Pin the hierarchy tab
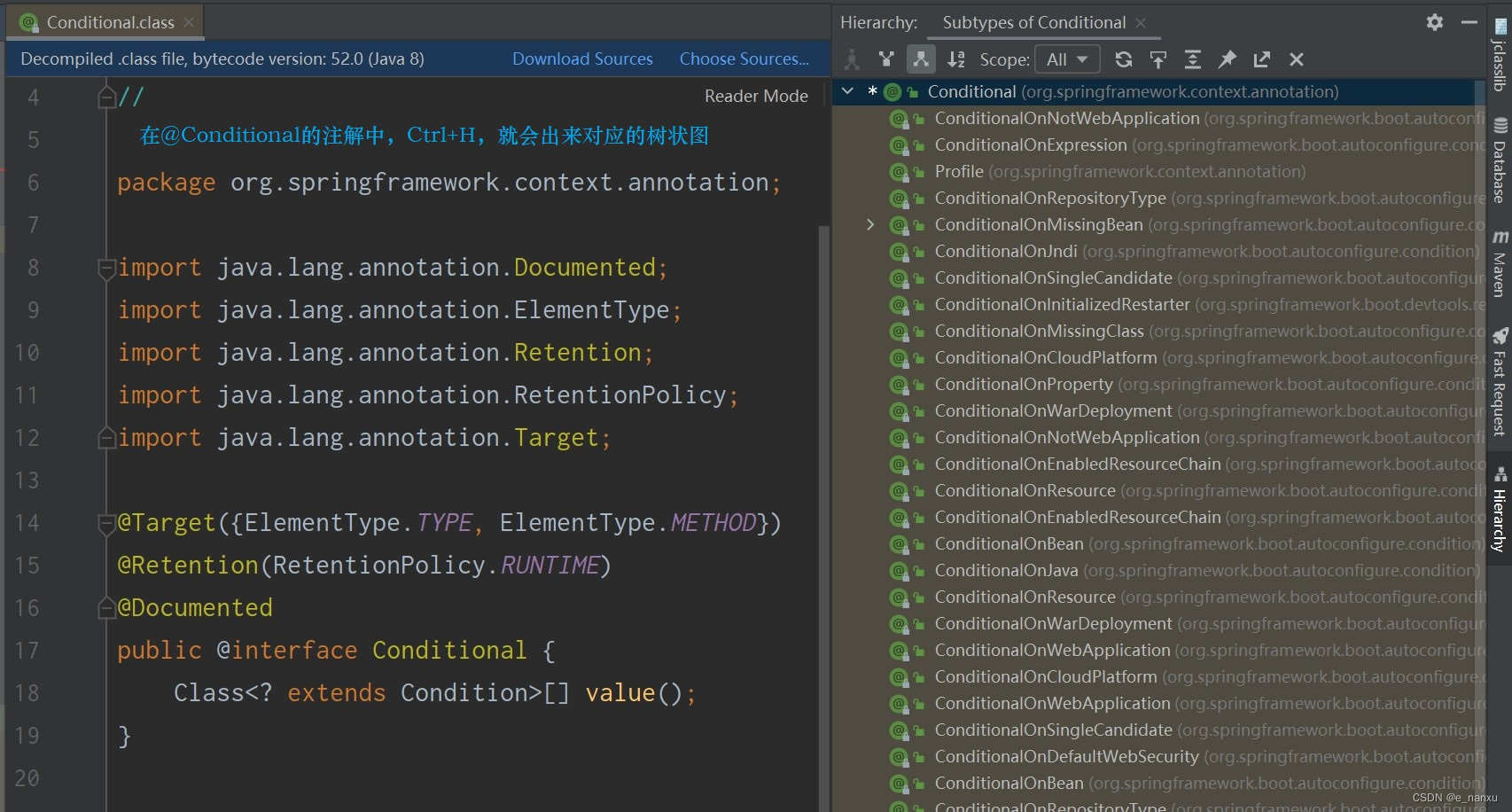 pyautogui.click(x=1228, y=59)
